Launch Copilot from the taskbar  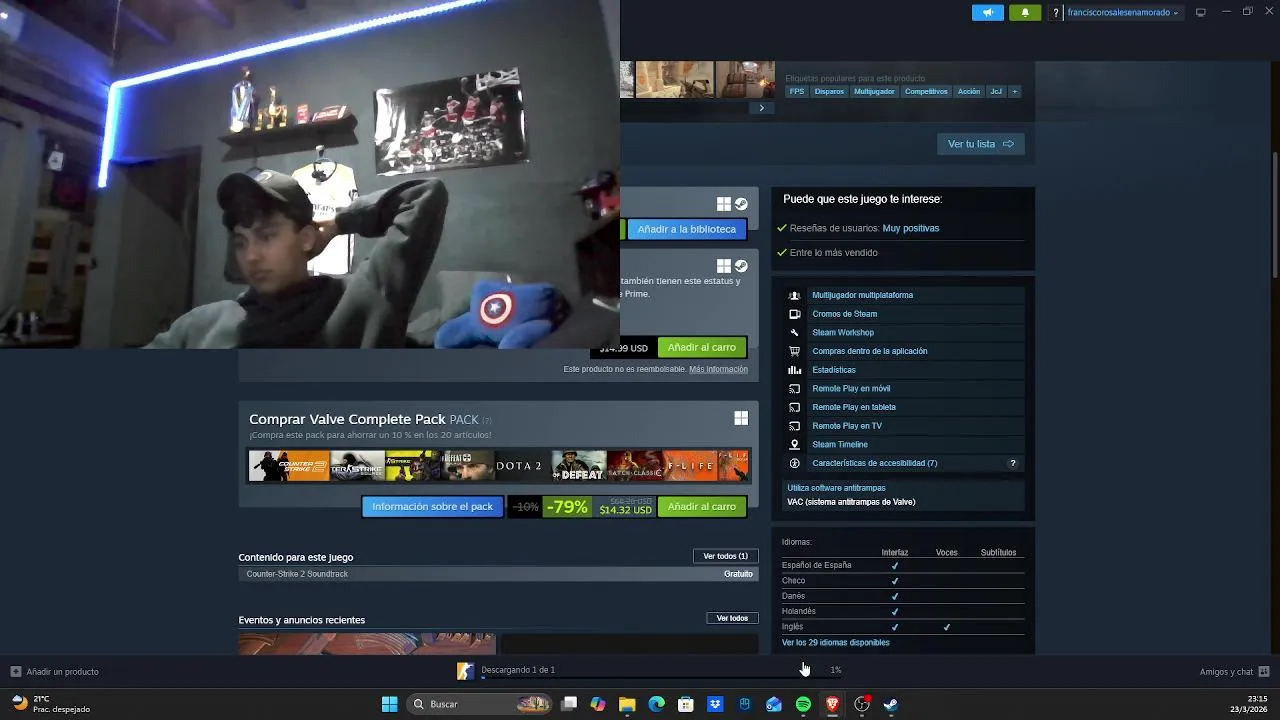[x=598, y=704]
